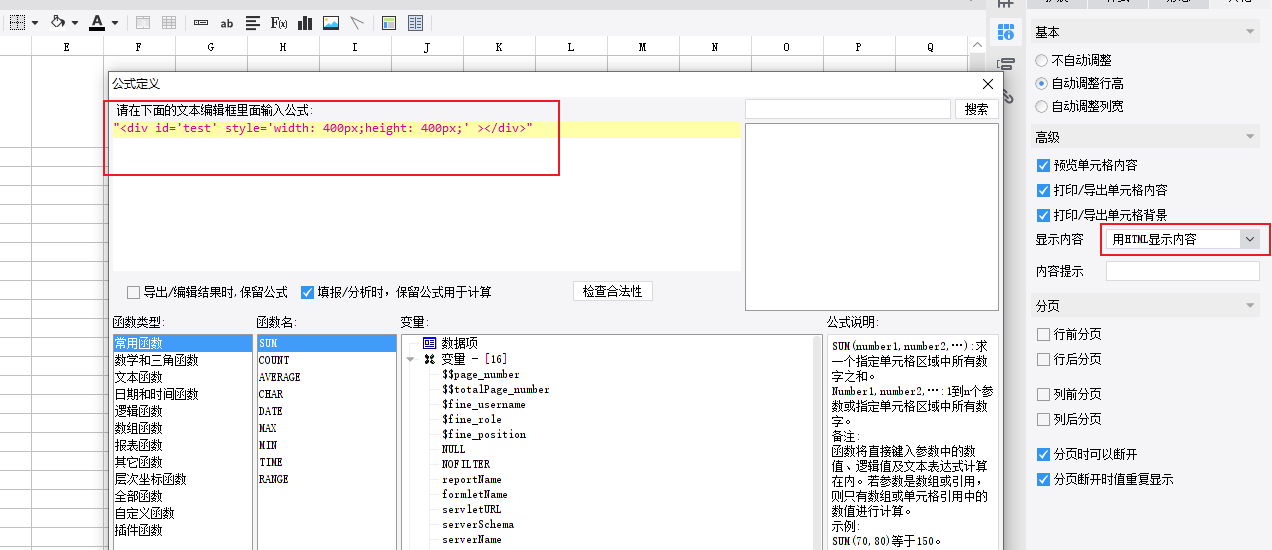This screenshot has width=1272, height=550.
Task: Click the 搜索 button
Action: click(x=977, y=110)
